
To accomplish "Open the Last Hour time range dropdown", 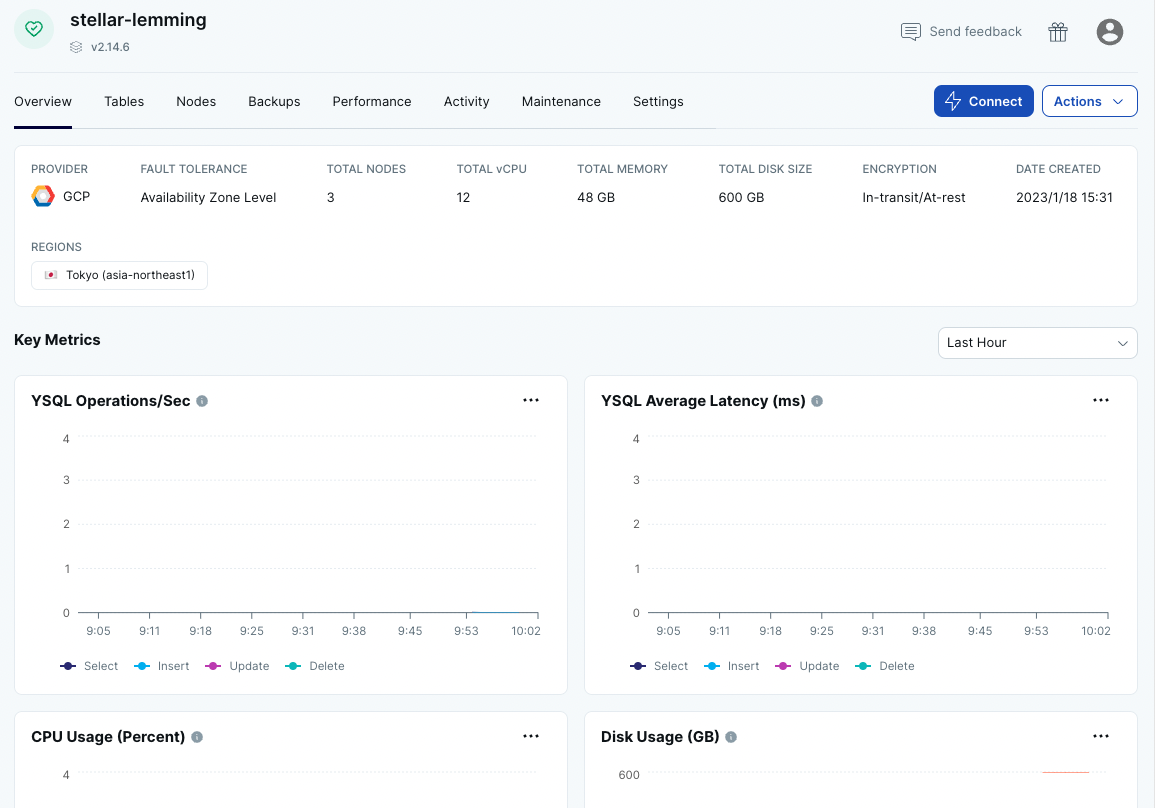I will coord(1037,343).
